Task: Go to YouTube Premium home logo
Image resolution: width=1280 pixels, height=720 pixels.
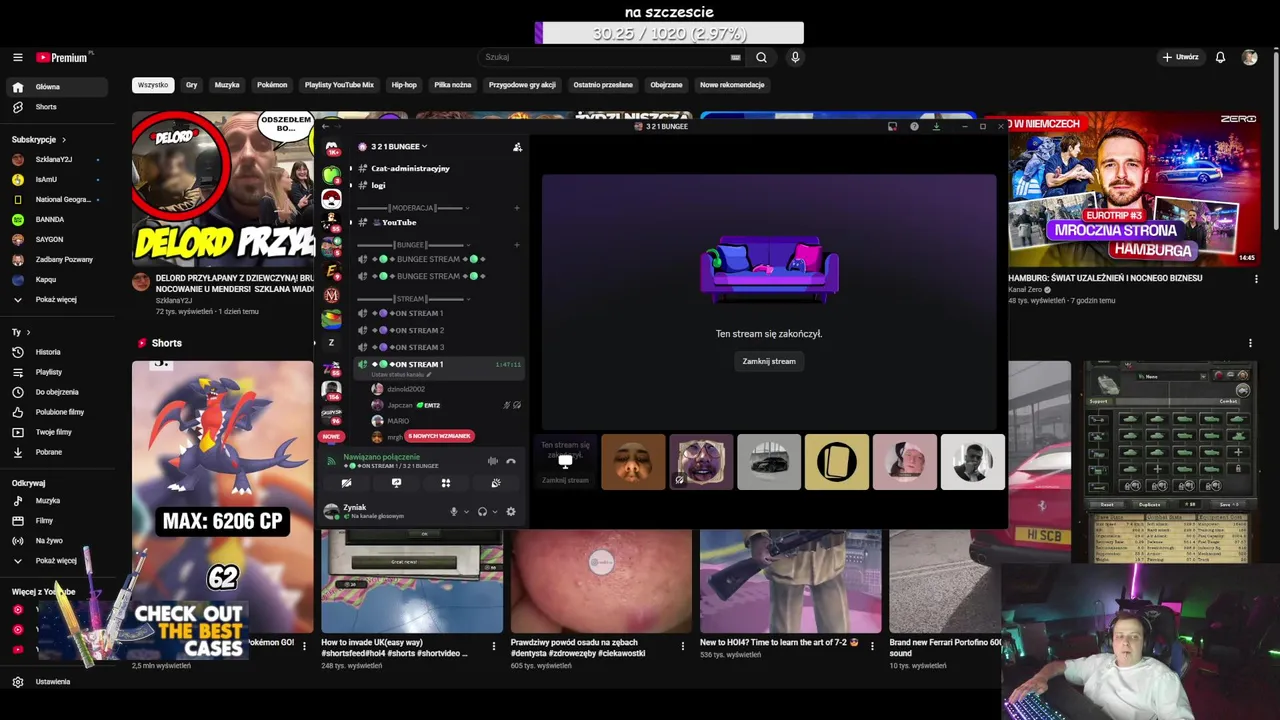Action: point(63,57)
